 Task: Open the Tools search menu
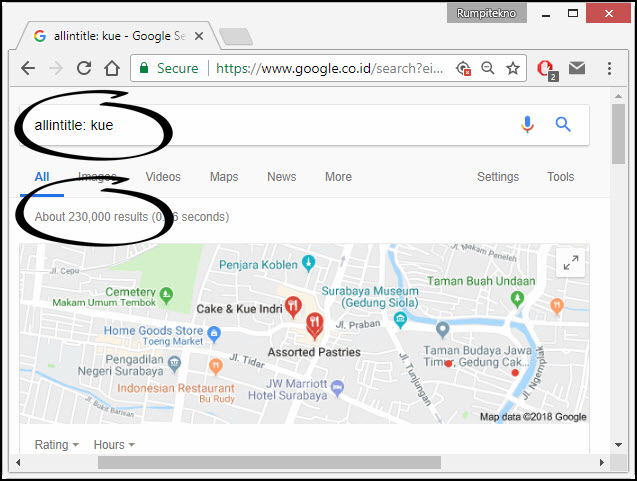click(560, 177)
